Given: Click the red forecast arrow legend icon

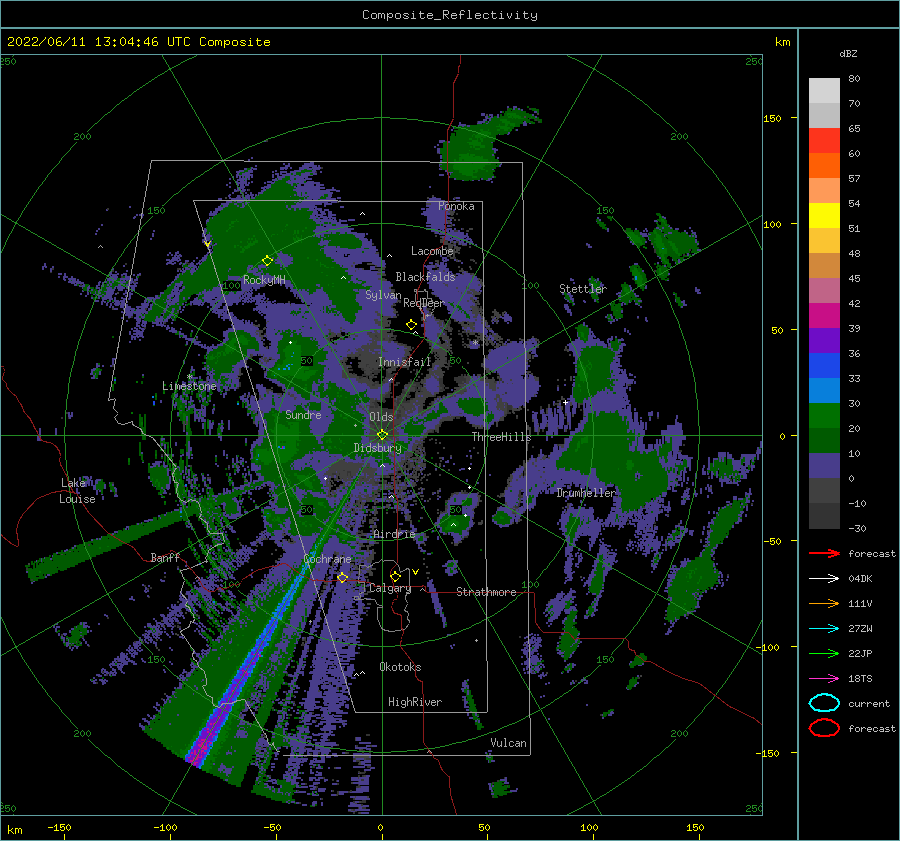Looking at the screenshot, I should point(824,553).
